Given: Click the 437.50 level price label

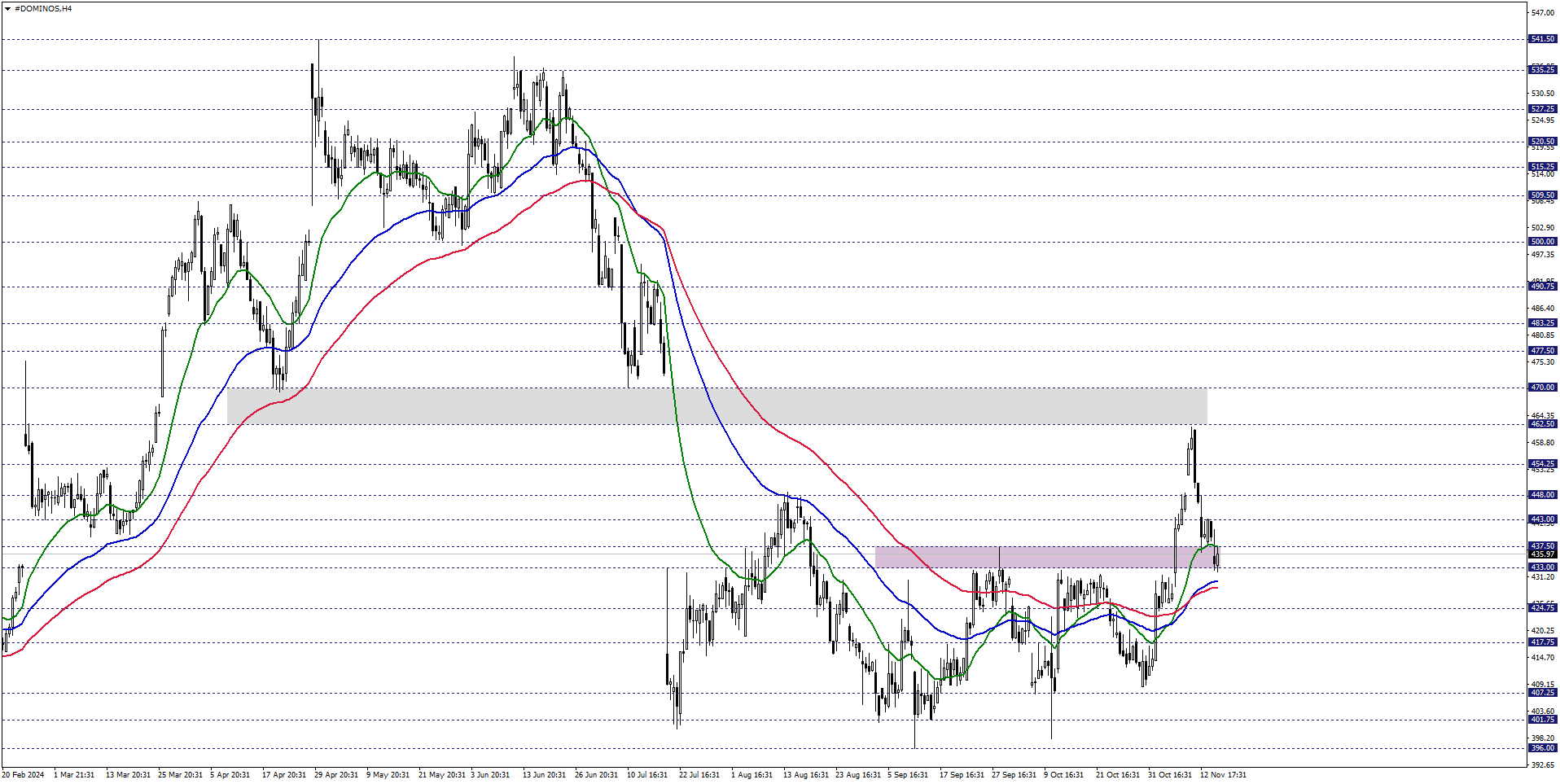Looking at the screenshot, I should (1542, 546).
